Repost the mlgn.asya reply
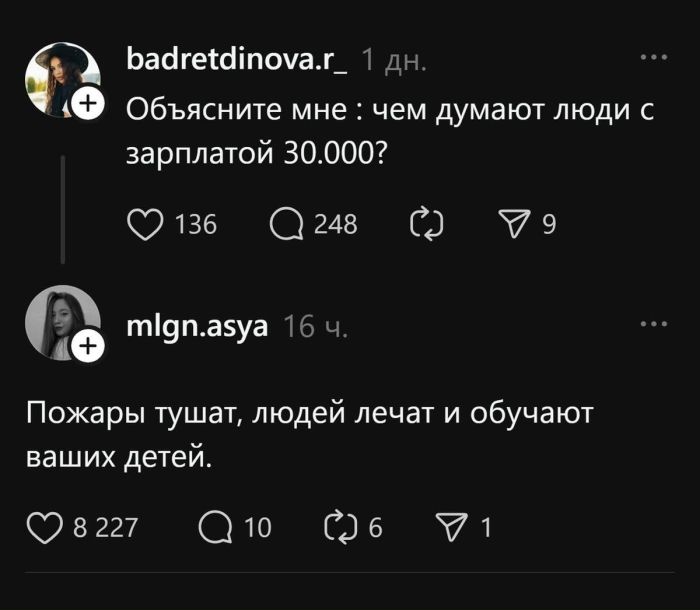 (x=341, y=526)
